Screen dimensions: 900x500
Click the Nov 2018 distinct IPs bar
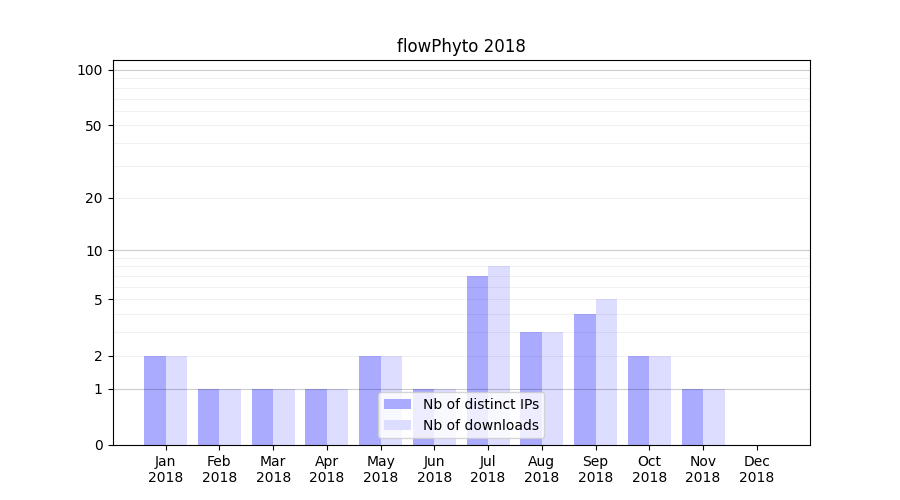click(692, 417)
